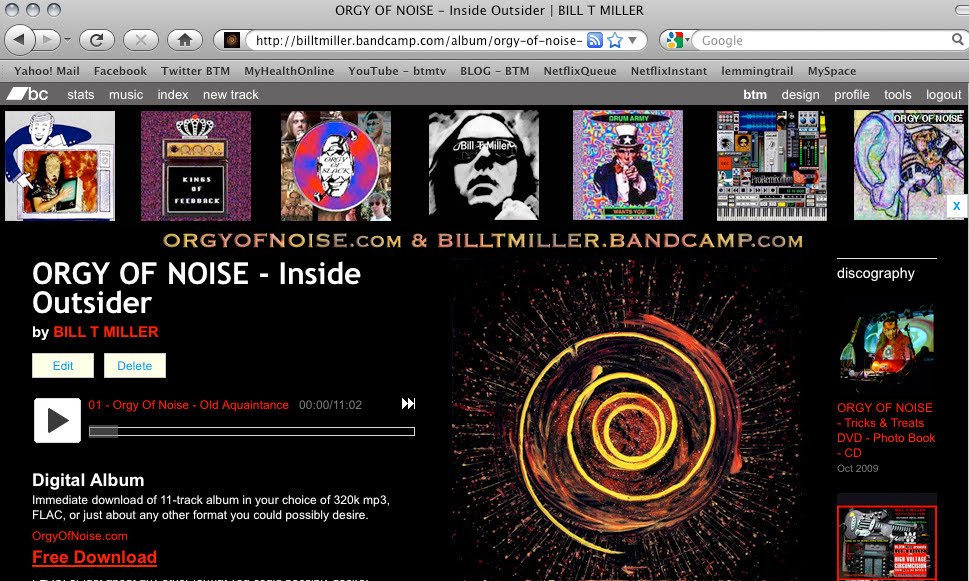Viewport: 969px width, 581px height.
Task: Open the index menu item
Action: [172, 95]
